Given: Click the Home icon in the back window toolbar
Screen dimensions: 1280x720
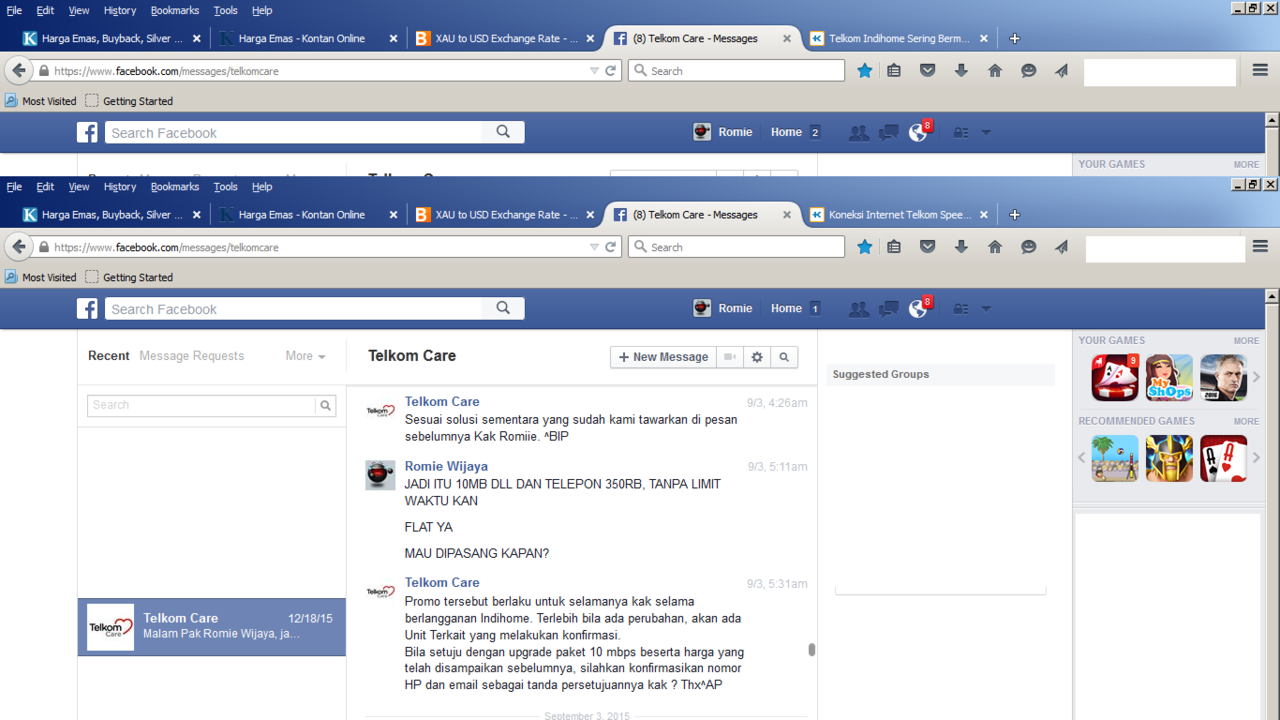Looking at the screenshot, I should [x=995, y=71].
